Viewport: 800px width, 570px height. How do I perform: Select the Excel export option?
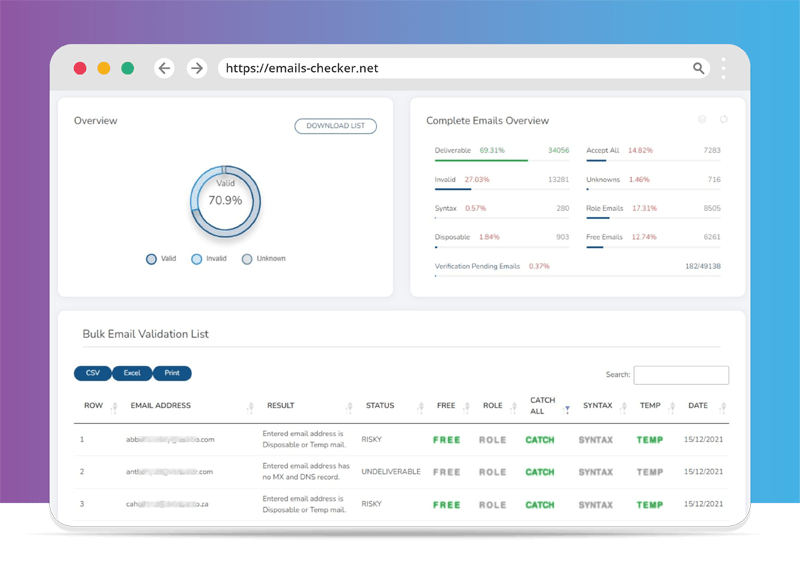[x=132, y=373]
